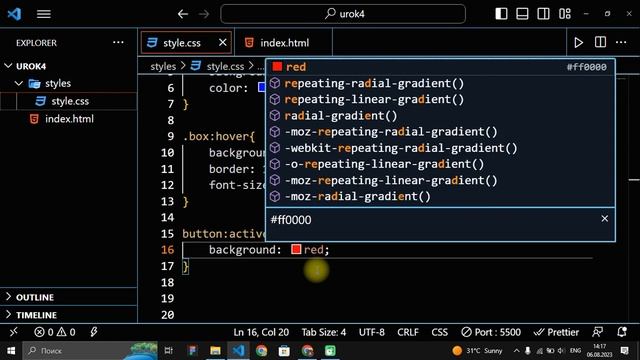Open the hamburger application menu

pyautogui.click(x=44, y=14)
